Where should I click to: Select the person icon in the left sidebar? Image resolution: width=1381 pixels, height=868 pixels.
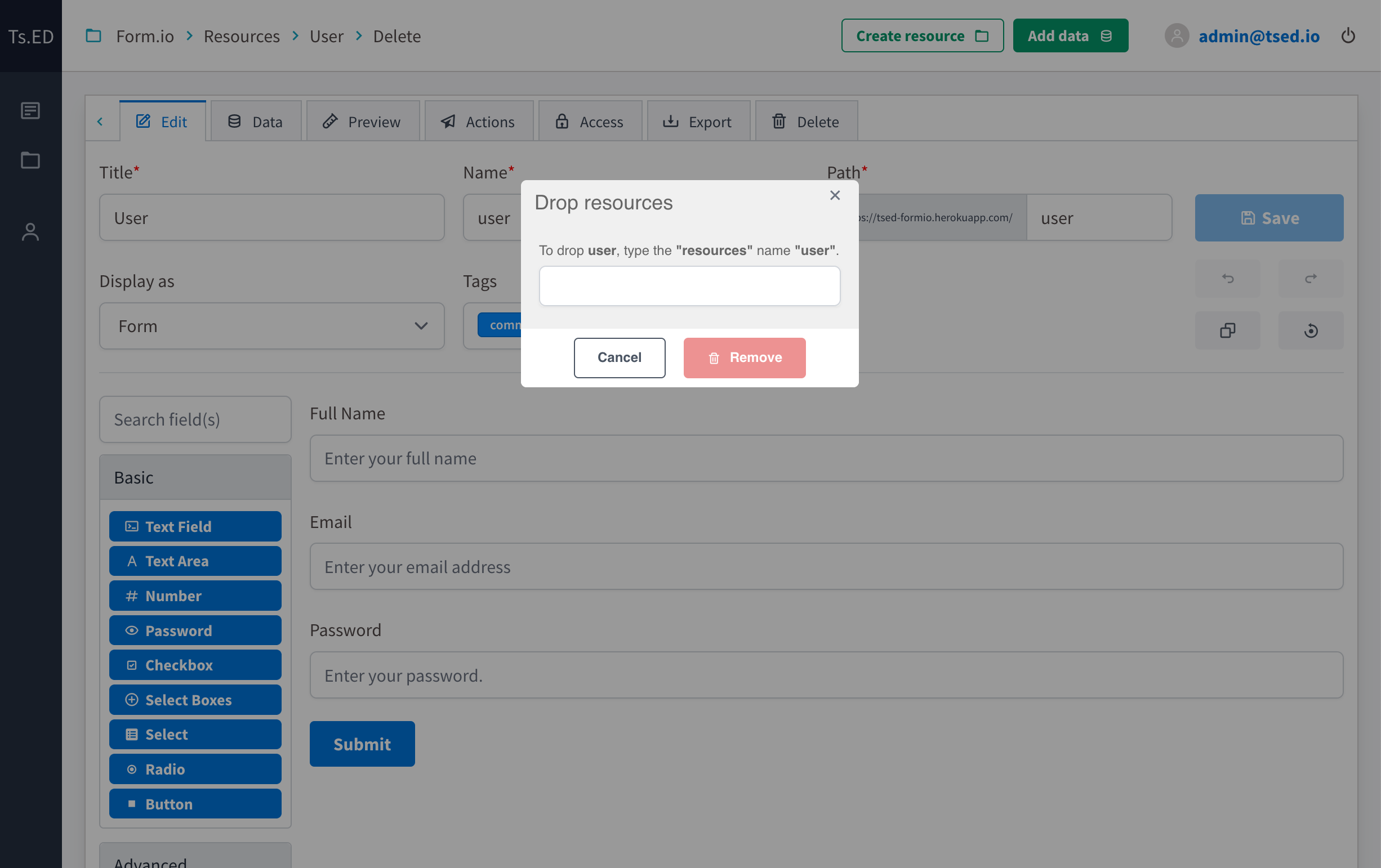pyautogui.click(x=30, y=231)
